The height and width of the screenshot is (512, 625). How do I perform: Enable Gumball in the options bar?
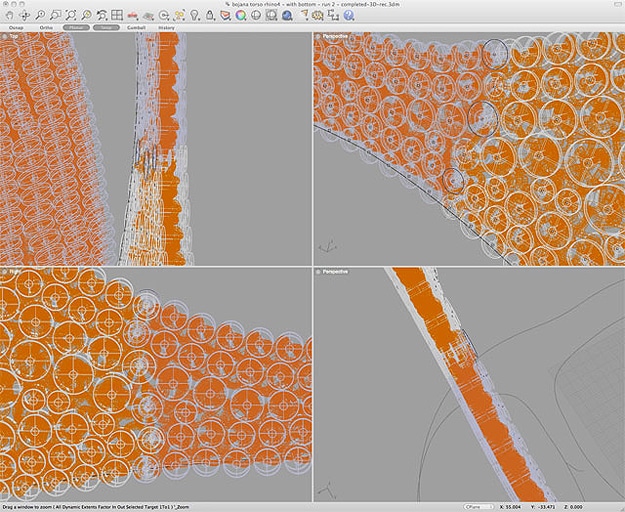[136, 28]
